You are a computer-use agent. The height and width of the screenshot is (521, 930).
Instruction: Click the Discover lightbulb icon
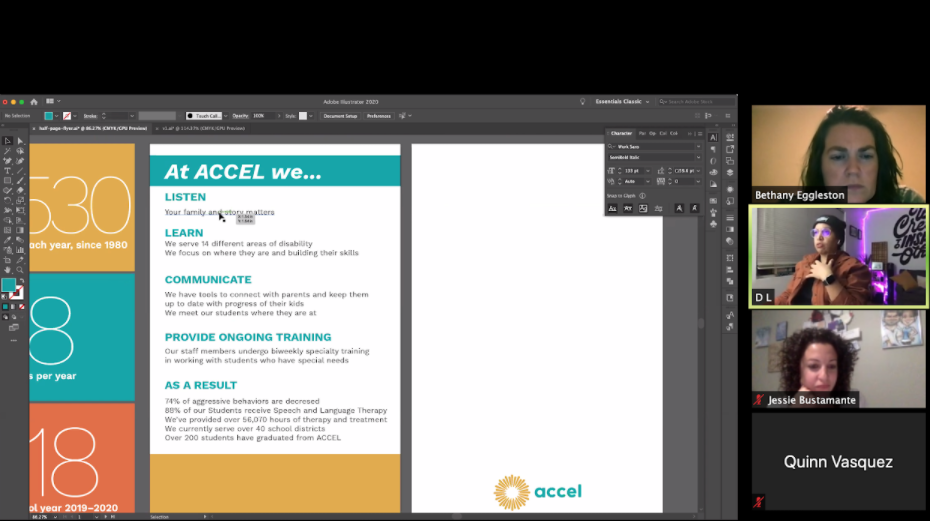582,101
